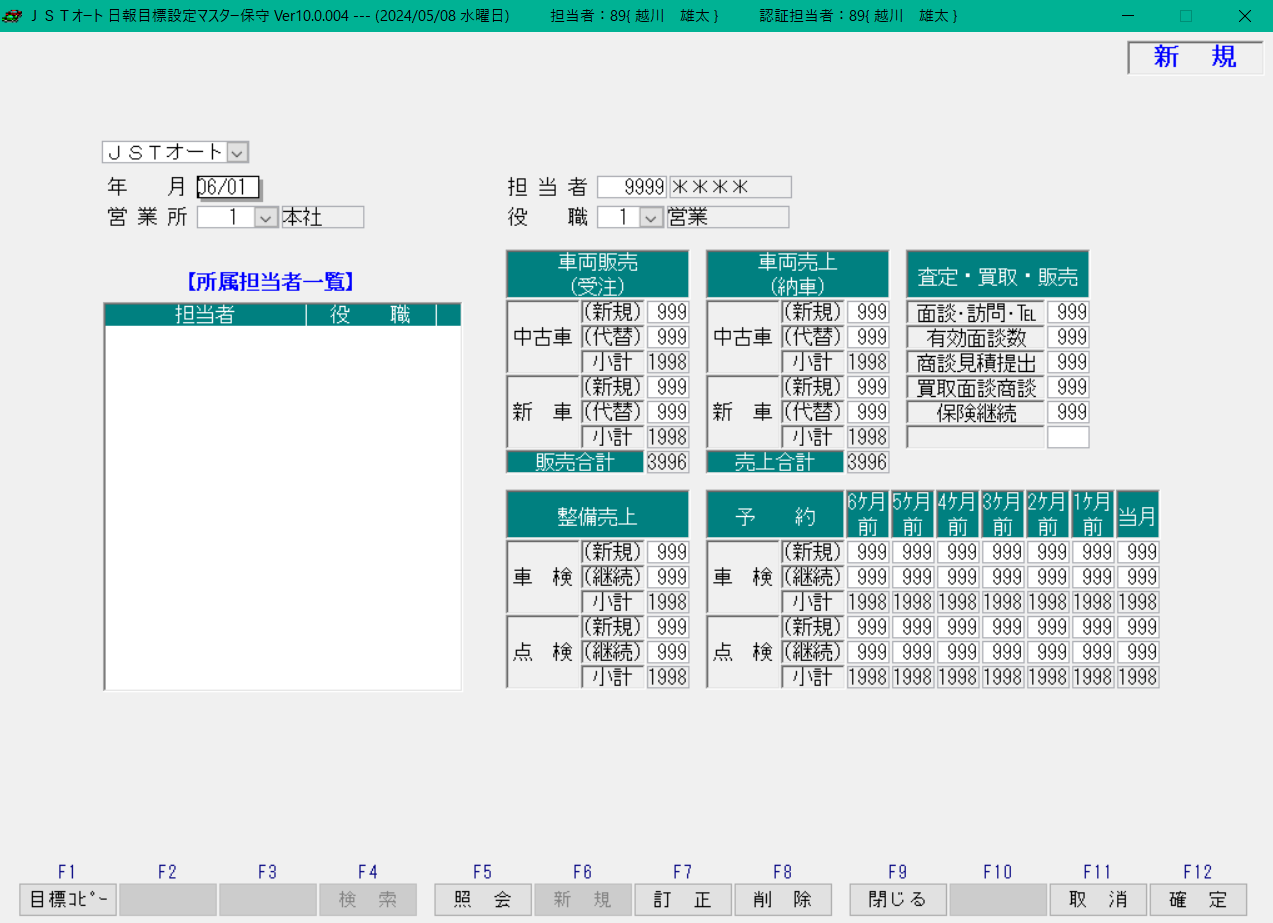Click 予約 車検 (継続) field under 5ヶ月前
Viewport: 1273px width, 923px height.
tap(913, 577)
